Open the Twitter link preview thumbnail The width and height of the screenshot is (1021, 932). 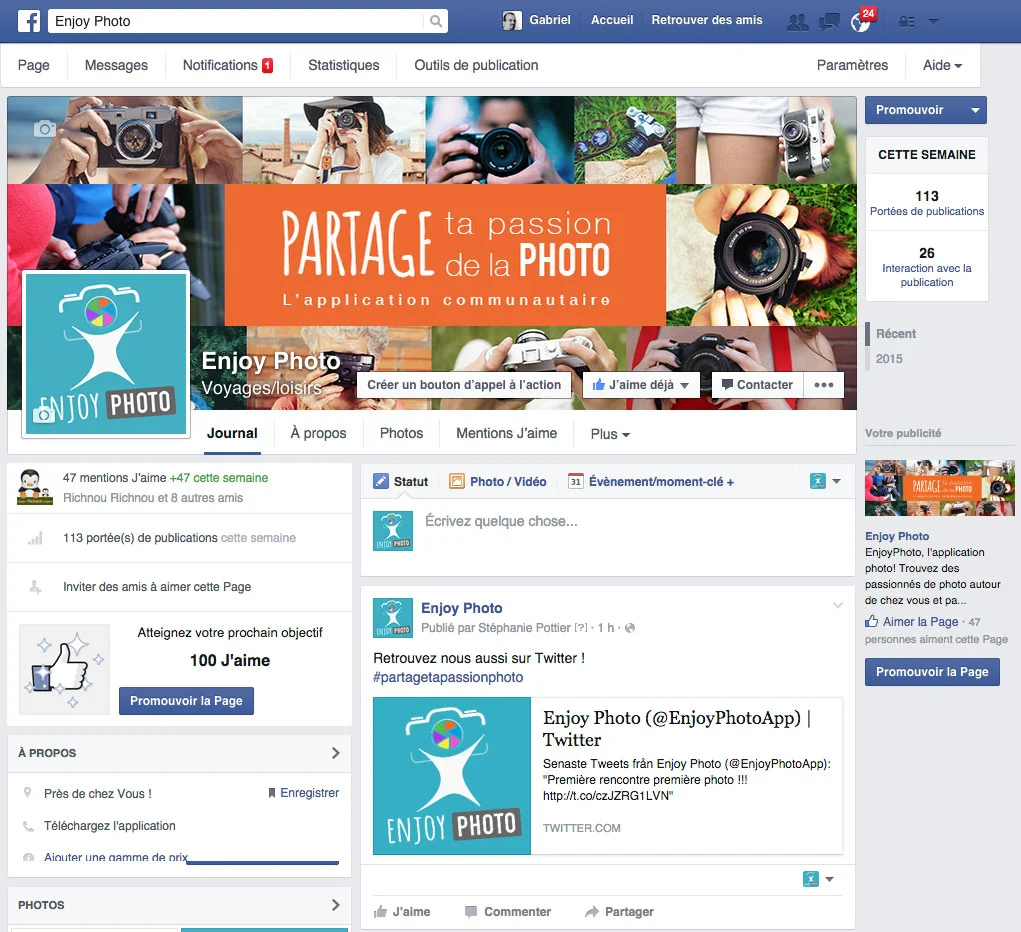452,776
